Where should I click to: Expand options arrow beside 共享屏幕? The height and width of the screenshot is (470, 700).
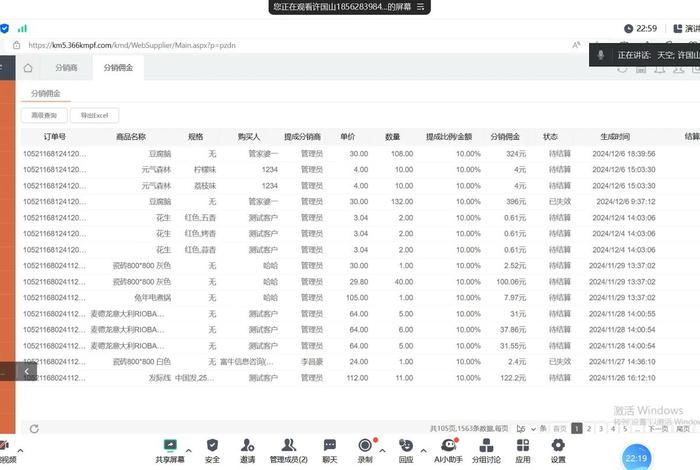click(x=188, y=450)
